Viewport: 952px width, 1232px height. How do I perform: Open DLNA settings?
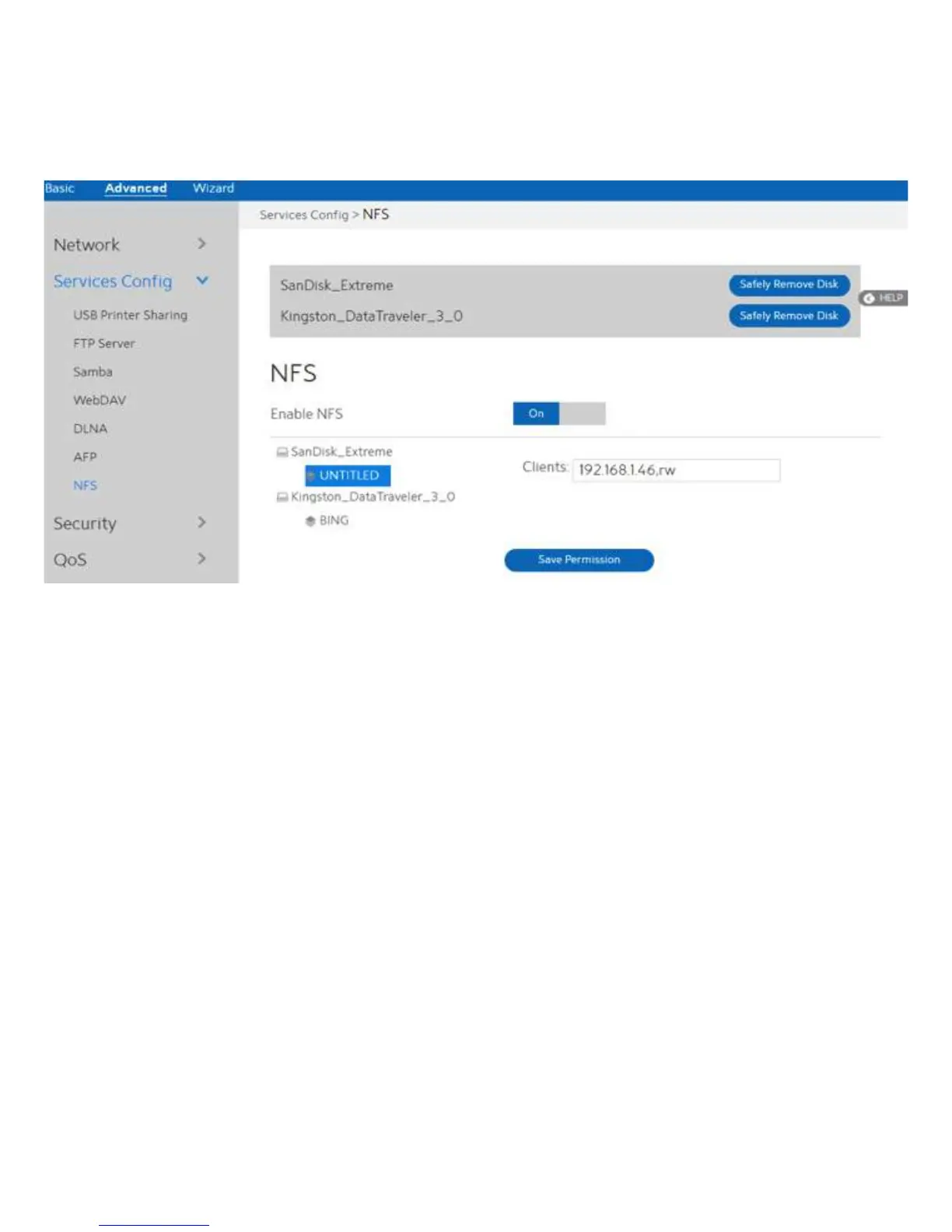point(90,429)
